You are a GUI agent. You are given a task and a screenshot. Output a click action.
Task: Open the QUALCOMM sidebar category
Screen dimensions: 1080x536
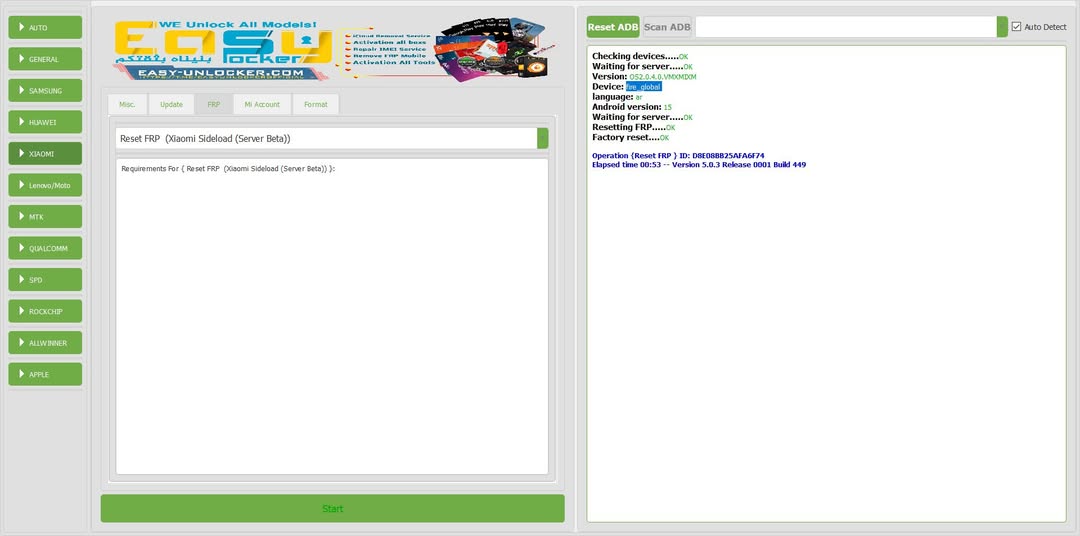pos(45,248)
